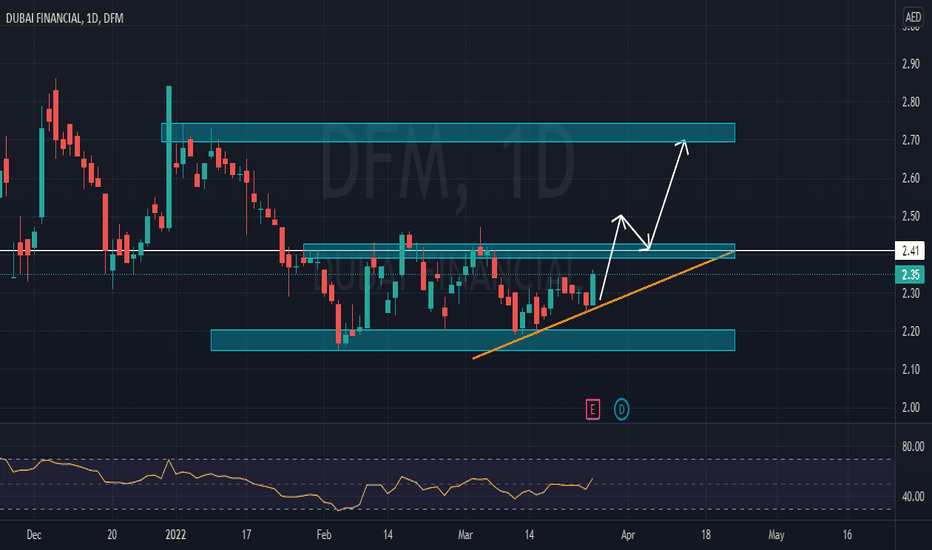Click the 20 date label on time axis
This screenshot has height=550, width=932.
pyautogui.click(x=112, y=535)
